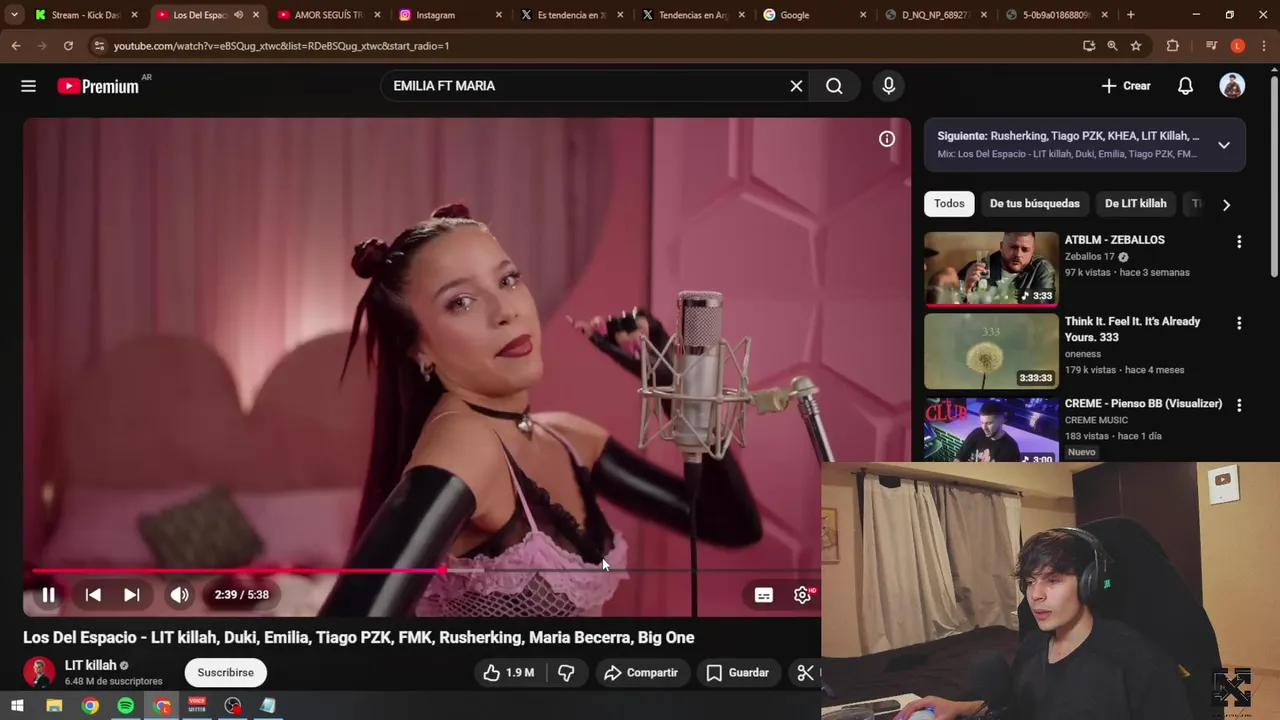Open a new browser tab

pos(1130,15)
